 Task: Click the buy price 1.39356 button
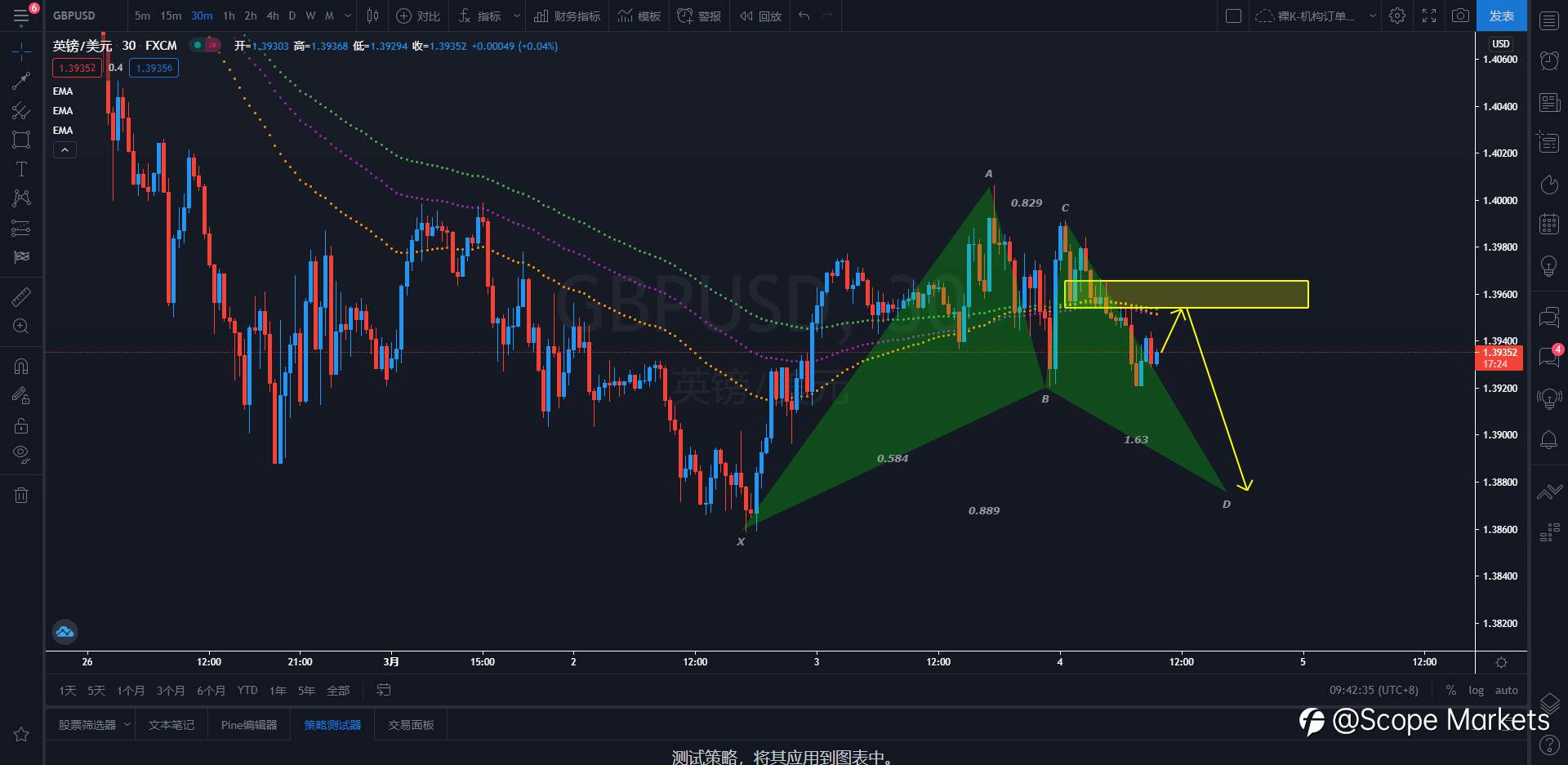[x=154, y=68]
